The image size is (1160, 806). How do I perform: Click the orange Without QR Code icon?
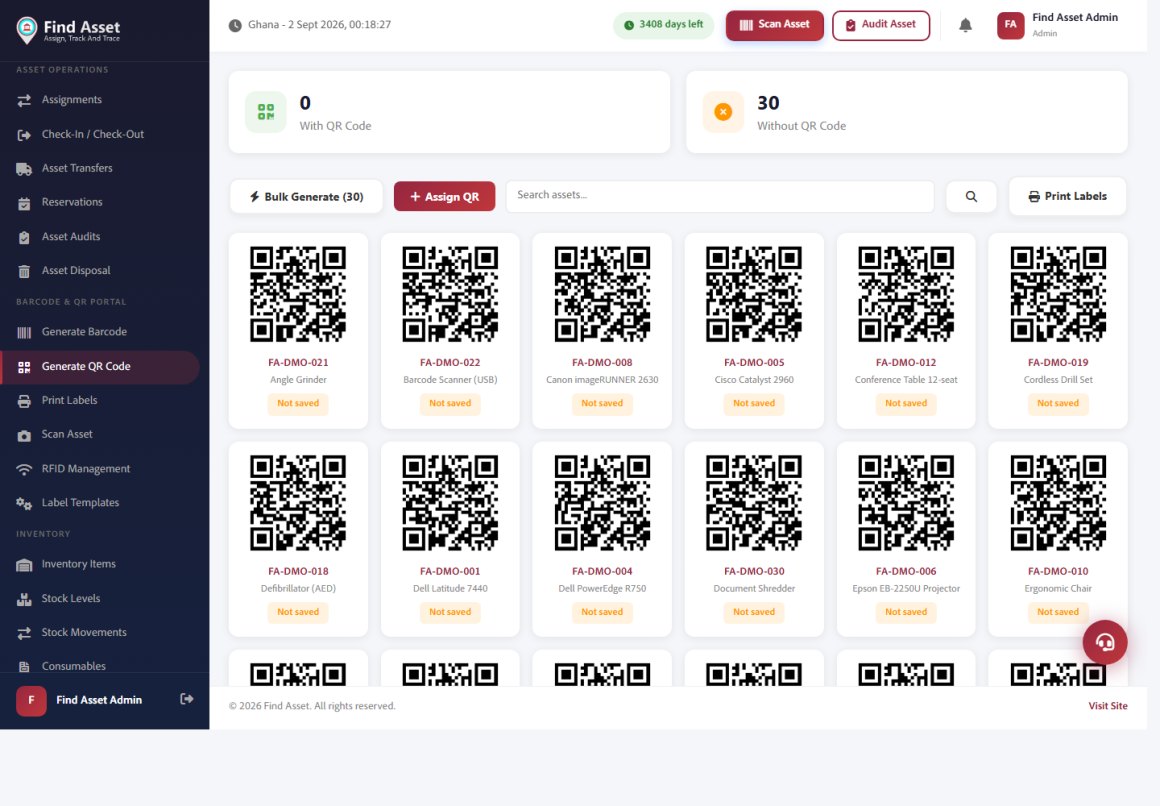pyautogui.click(x=723, y=112)
